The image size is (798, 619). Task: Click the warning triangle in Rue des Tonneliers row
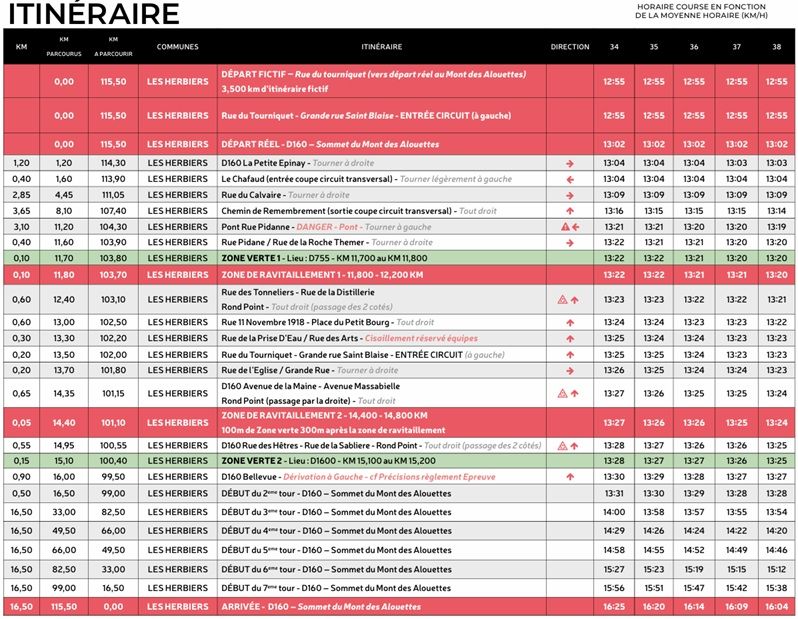(562, 300)
